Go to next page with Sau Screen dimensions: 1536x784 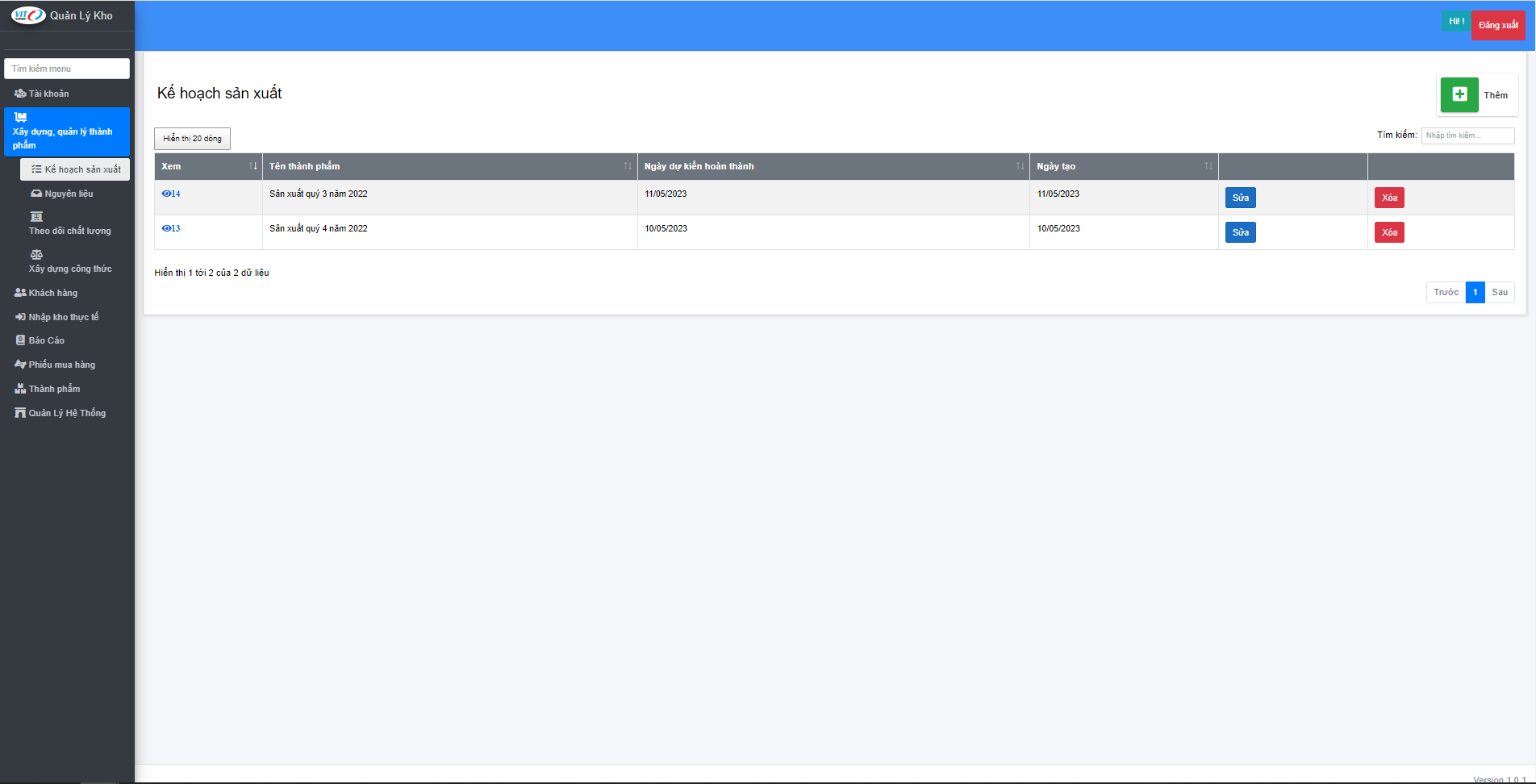1500,292
